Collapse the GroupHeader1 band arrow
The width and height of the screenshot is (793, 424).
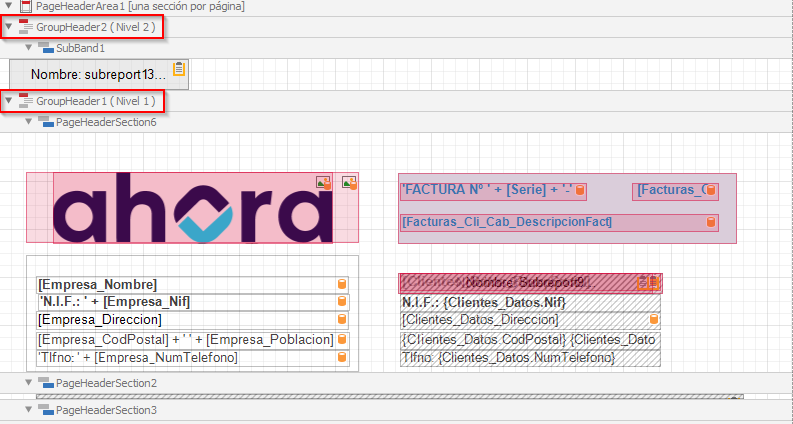point(8,101)
